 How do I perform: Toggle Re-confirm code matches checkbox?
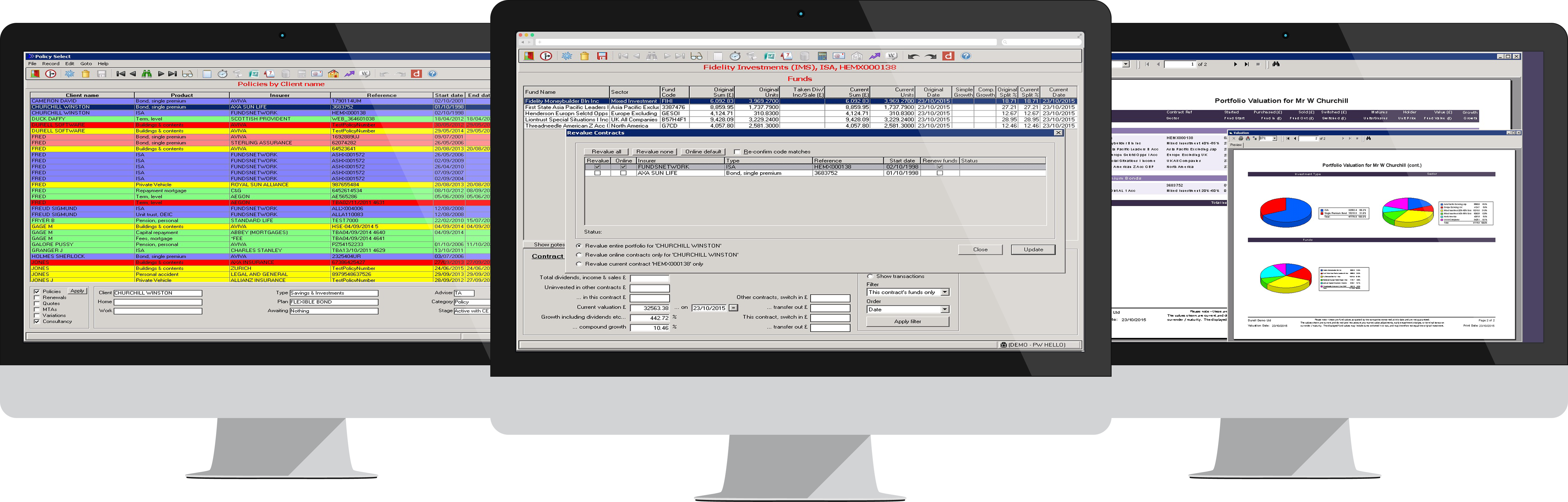pyautogui.click(x=737, y=152)
